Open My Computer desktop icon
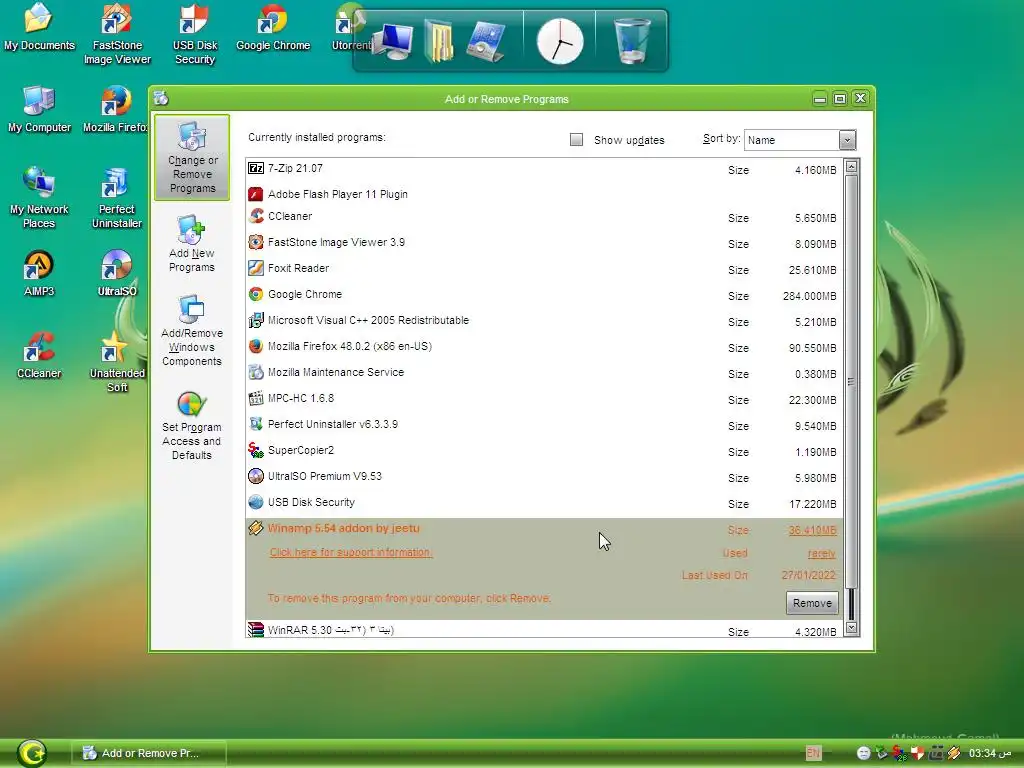1024x768 pixels. 39,110
